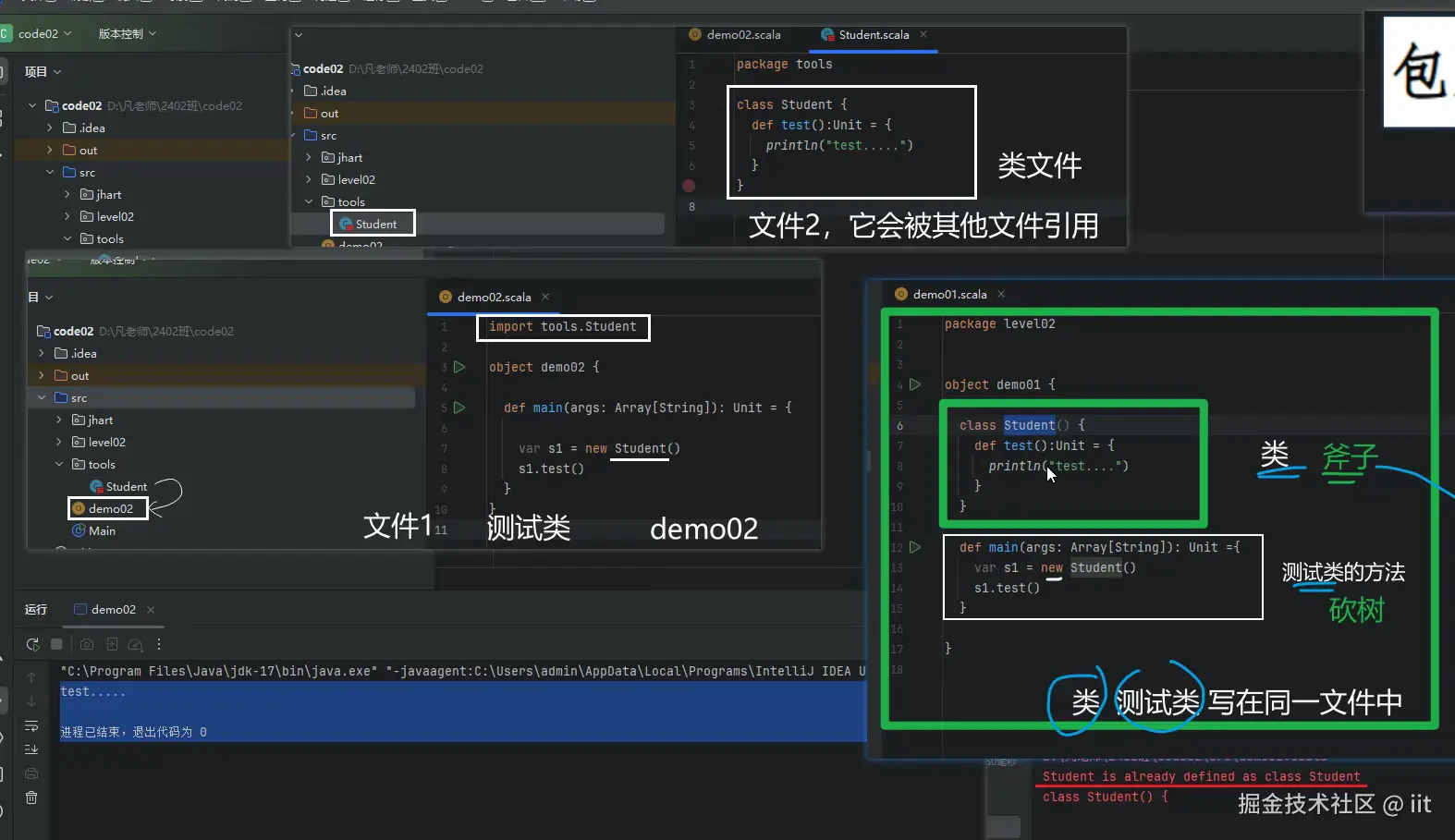Expand jhart package in demo02 snapshot tree

(x=59, y=420)
